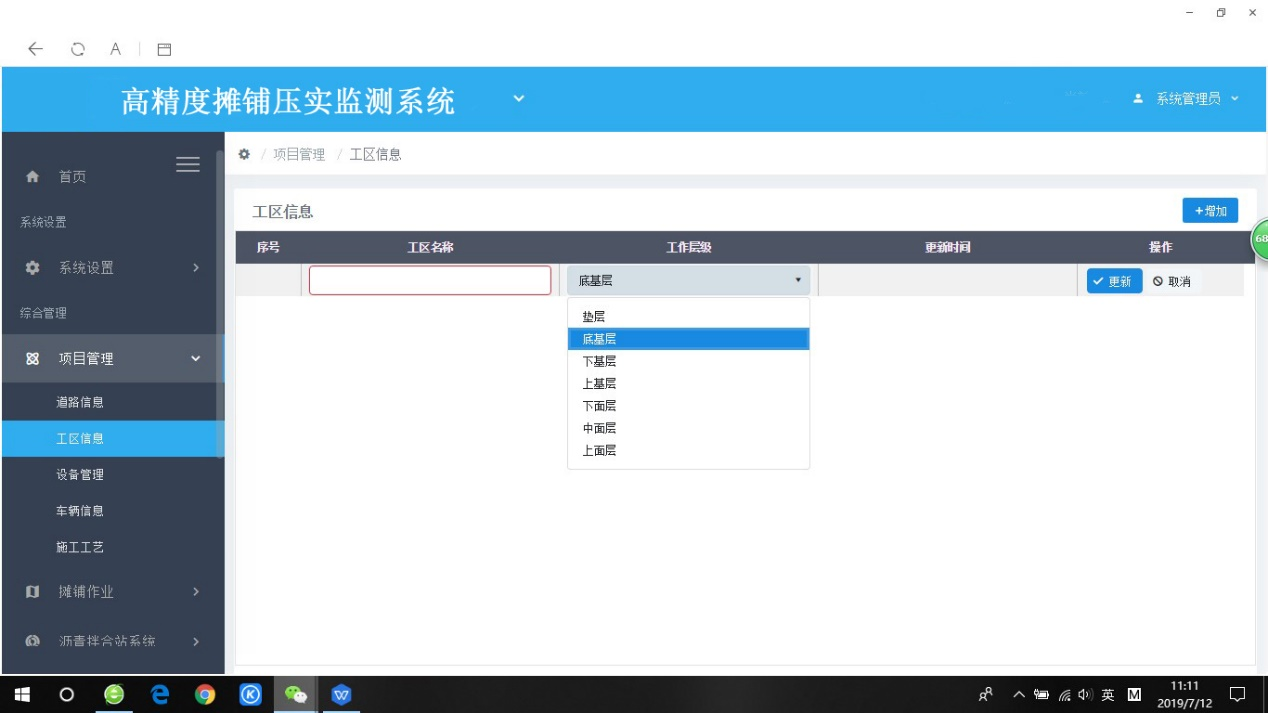Select 垫层 from the dropdown list
Screen dimensions: 1268x713
[688, 317]
